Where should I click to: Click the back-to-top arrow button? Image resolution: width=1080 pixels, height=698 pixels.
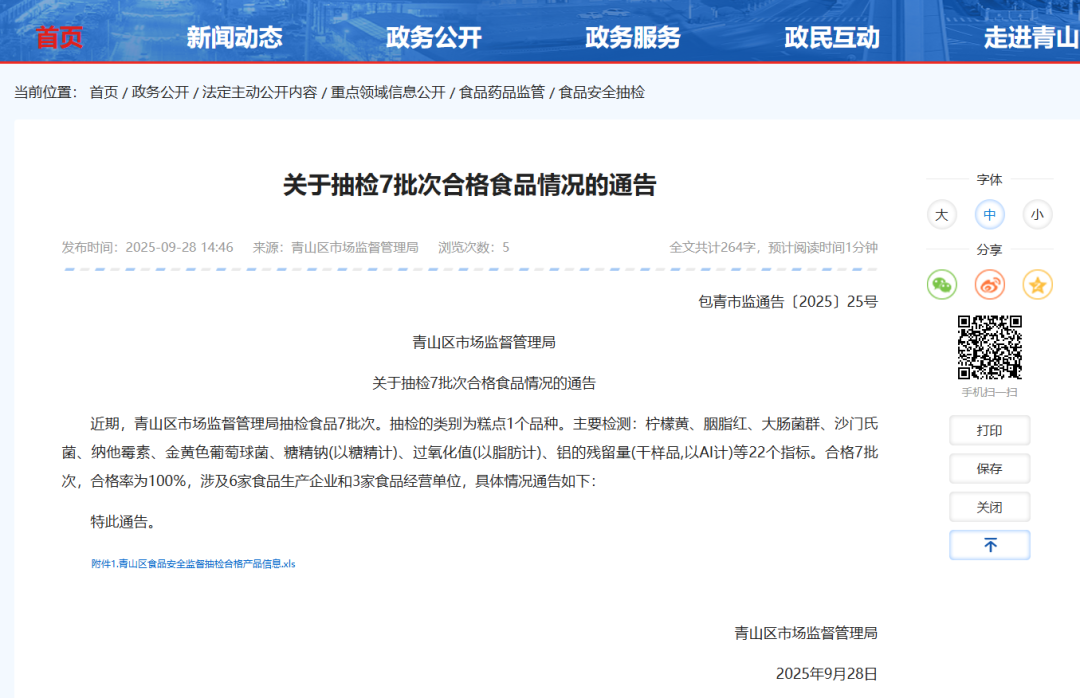click(x=989, y=545)
